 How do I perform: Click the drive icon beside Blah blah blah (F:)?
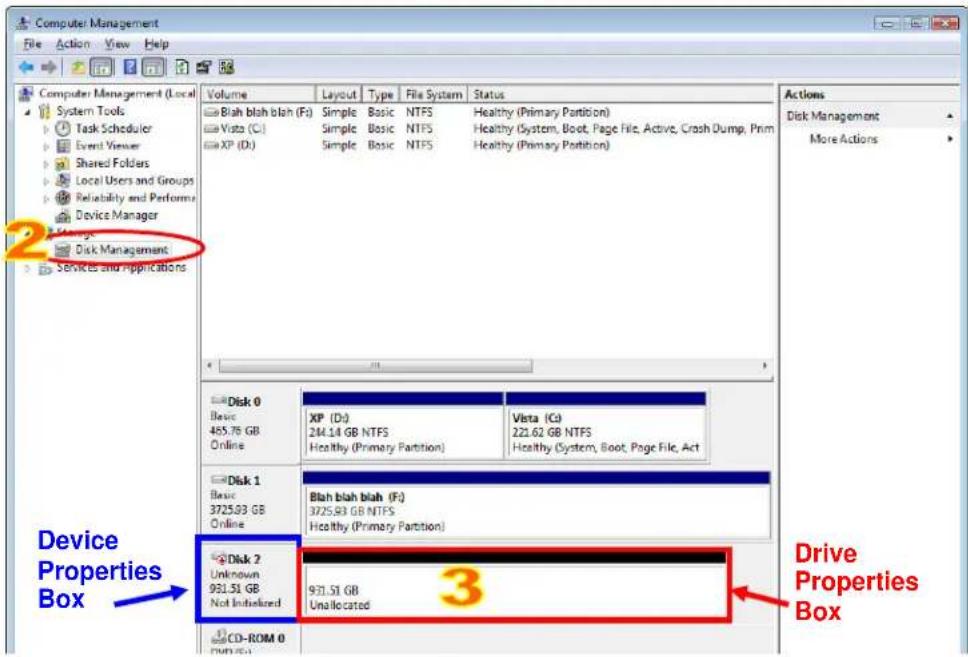click(x=212, y=112)
